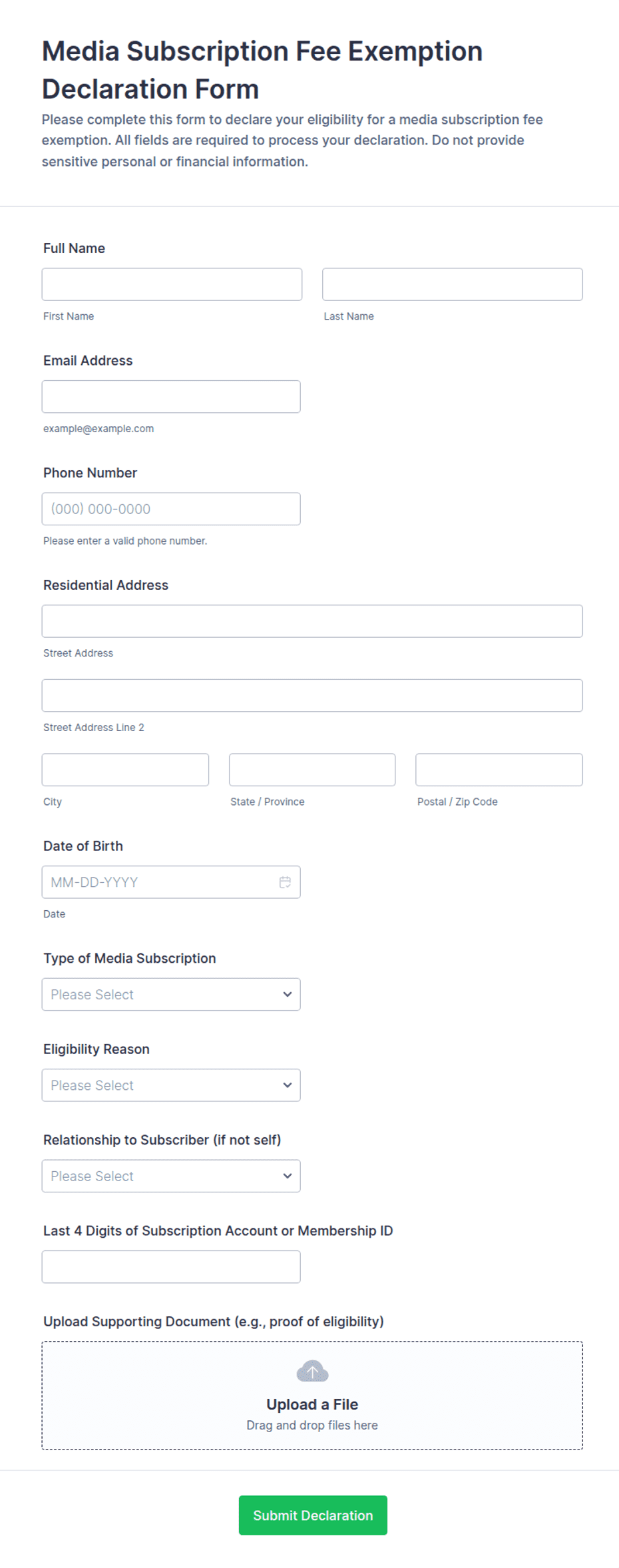
Task: Click the cloud upload icon
Action: [312, 1372]
